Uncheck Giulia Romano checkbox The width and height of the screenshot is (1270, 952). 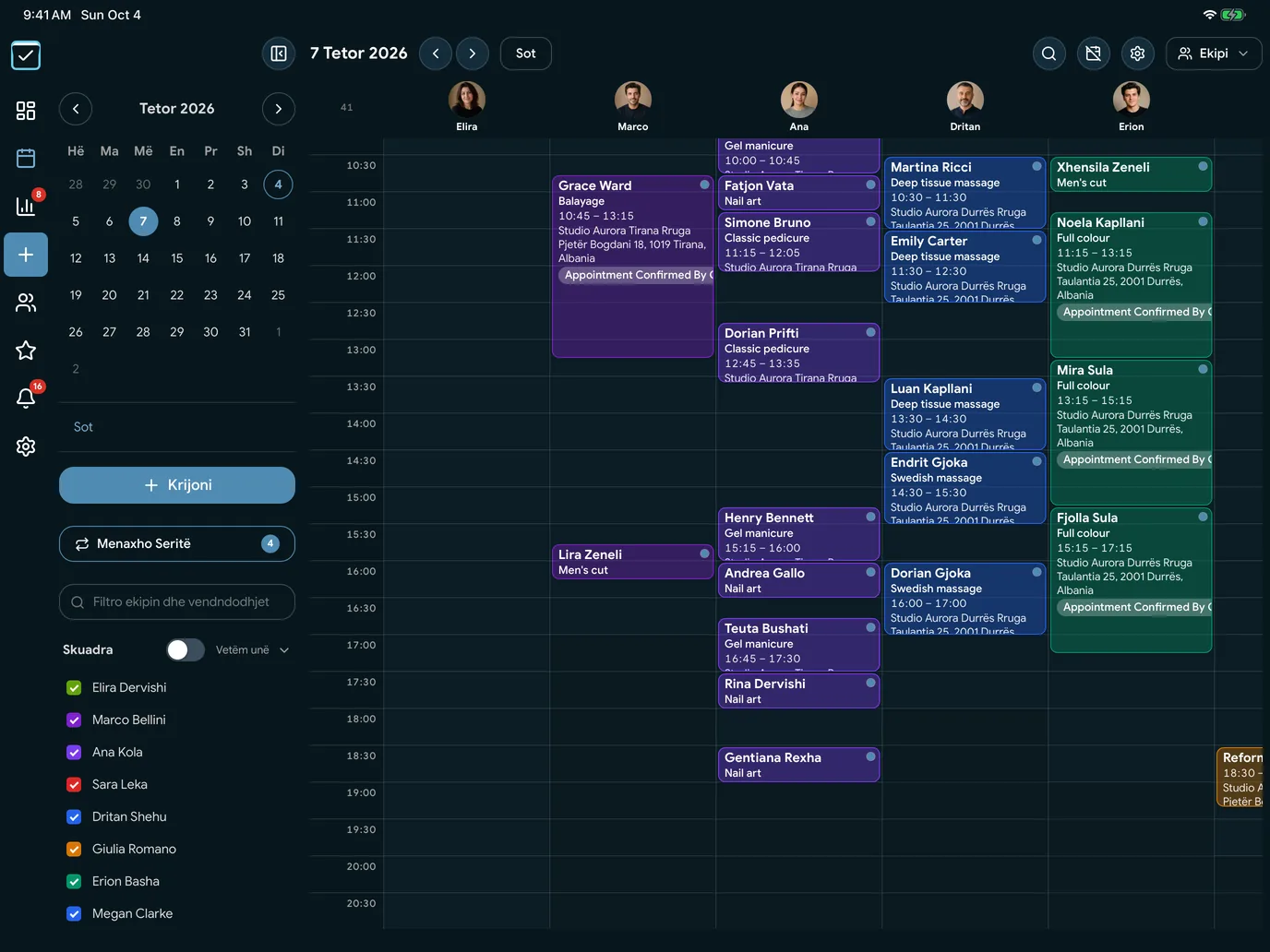click(x=74, y=850)
